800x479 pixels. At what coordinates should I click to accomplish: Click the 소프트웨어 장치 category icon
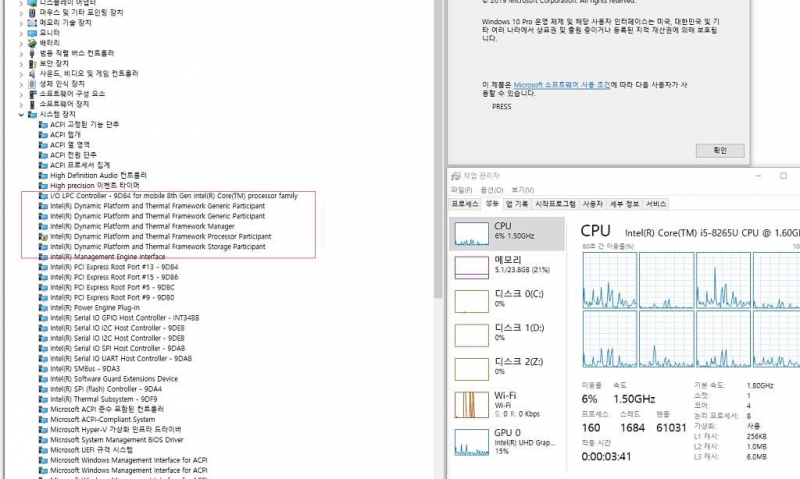(32, 104)
